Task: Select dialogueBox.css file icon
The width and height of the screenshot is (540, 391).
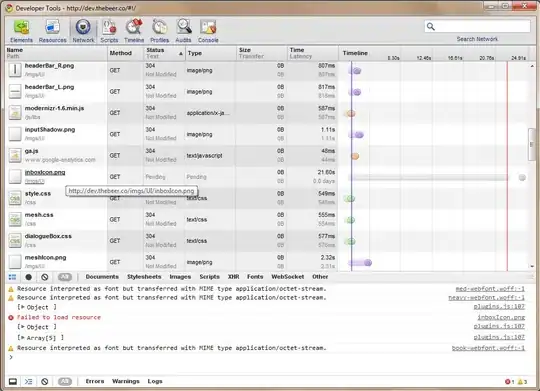Action: click(x=15, y=241)
